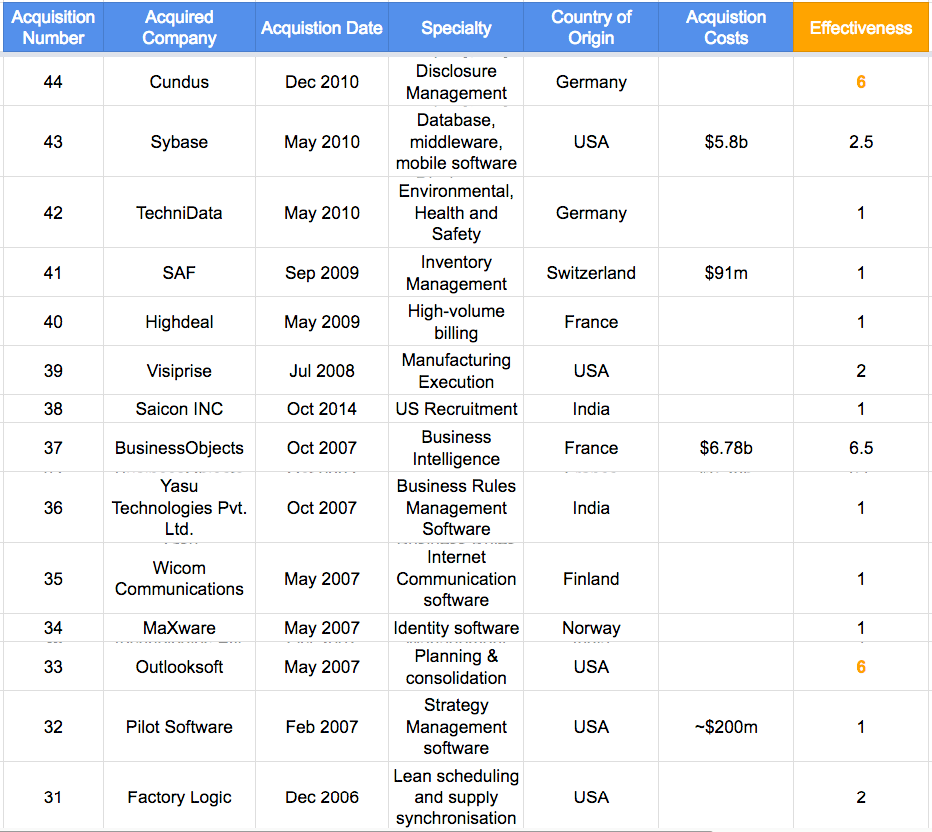Viewport: 932px width, 832px height.
Task: Select the Saicon INC cell
Action: click(x=179, y=409)
